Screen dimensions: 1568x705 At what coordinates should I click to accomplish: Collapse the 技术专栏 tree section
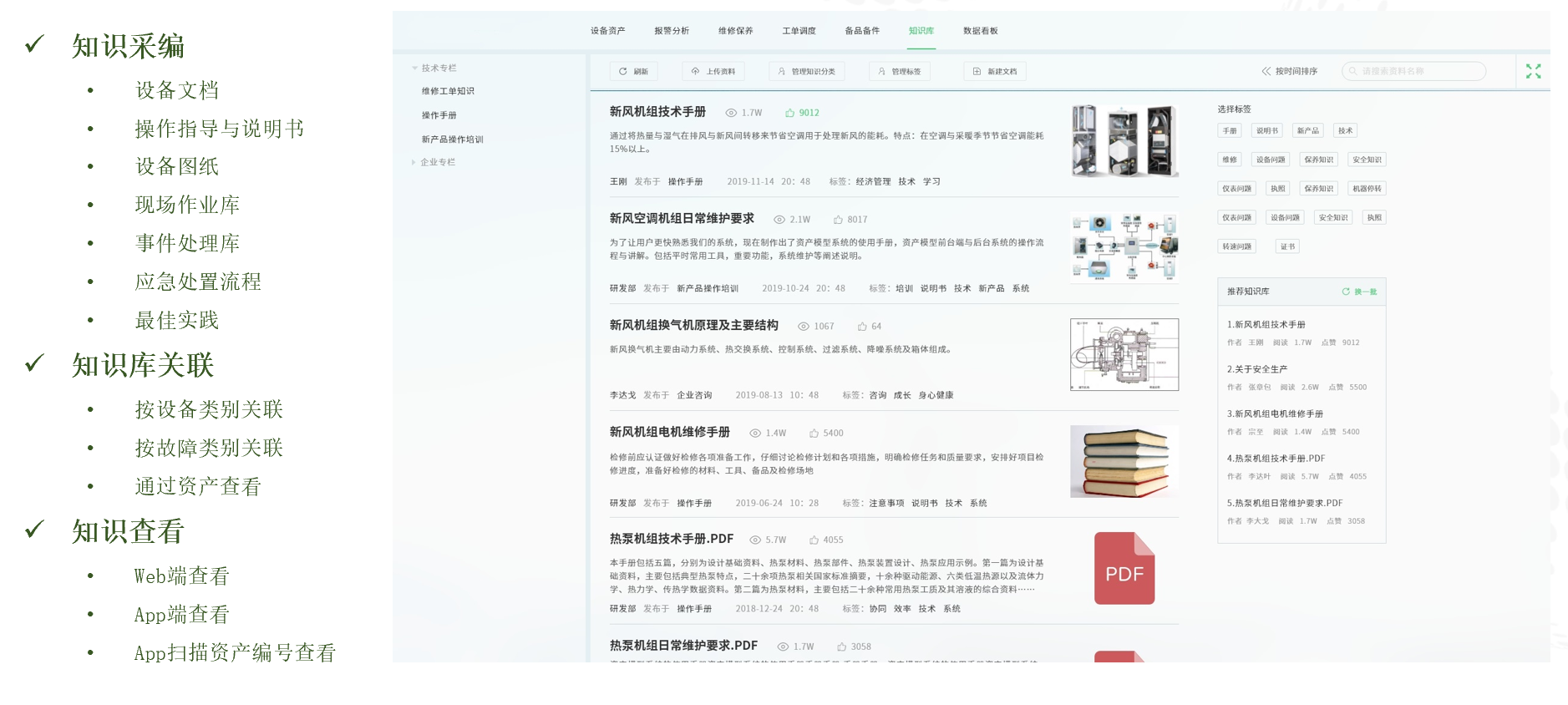click(414, 68)
